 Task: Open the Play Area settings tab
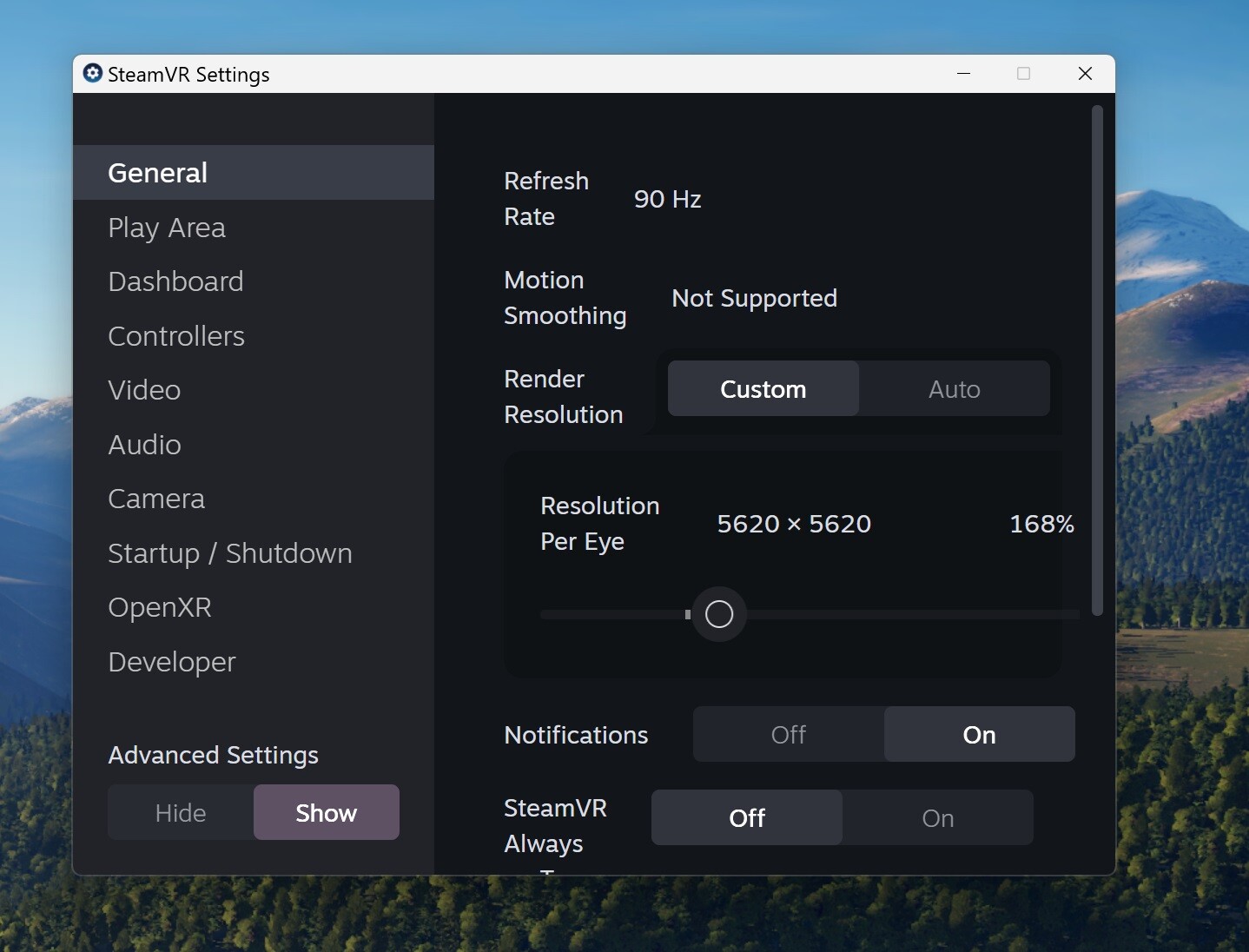pos(254,228)
